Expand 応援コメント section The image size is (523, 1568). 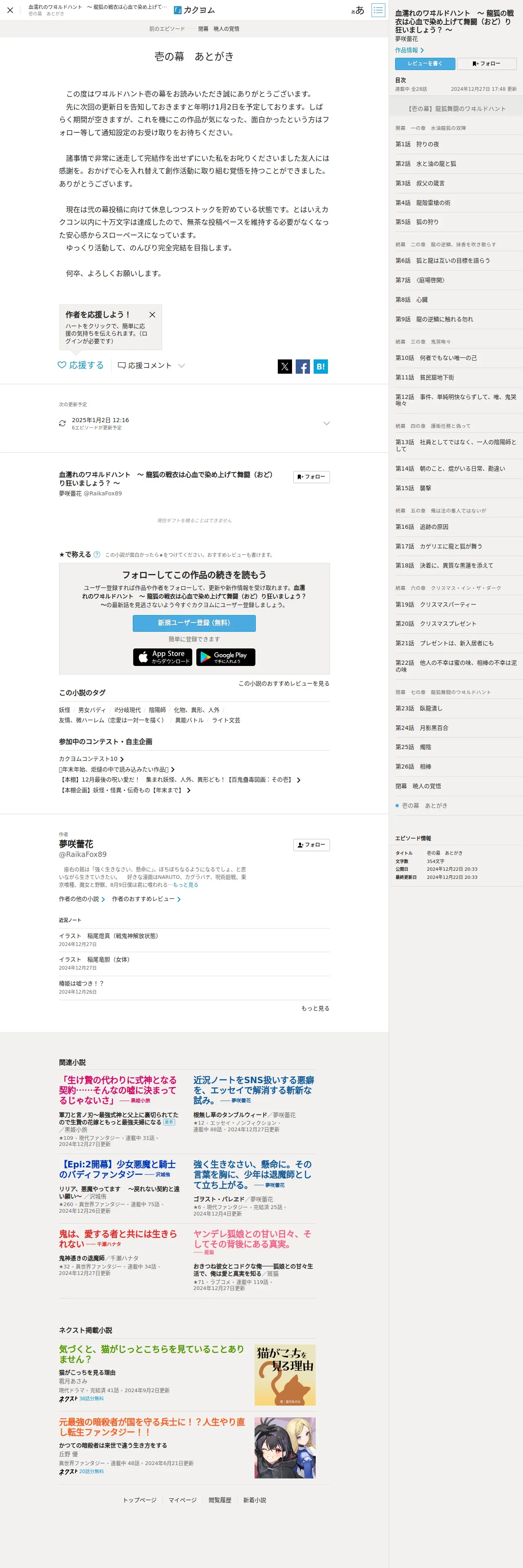point(151,366)
